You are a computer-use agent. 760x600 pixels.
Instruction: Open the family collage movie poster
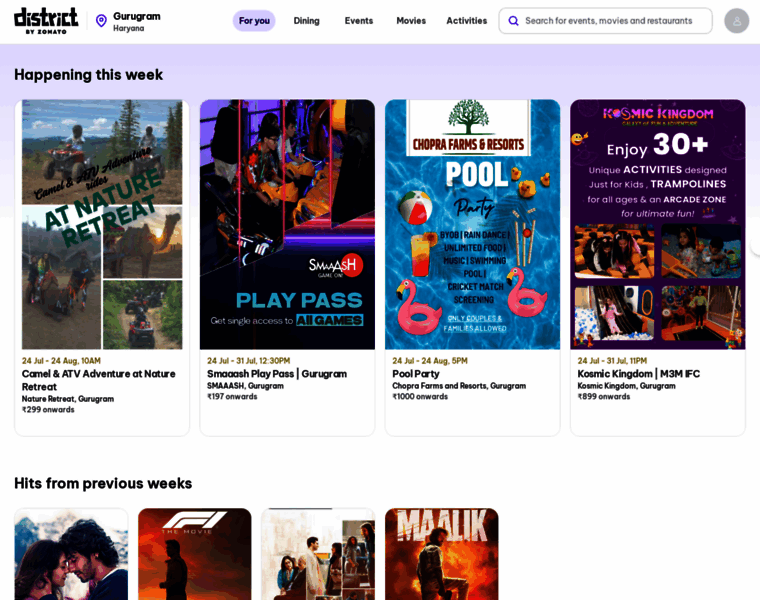coord(318,554)
